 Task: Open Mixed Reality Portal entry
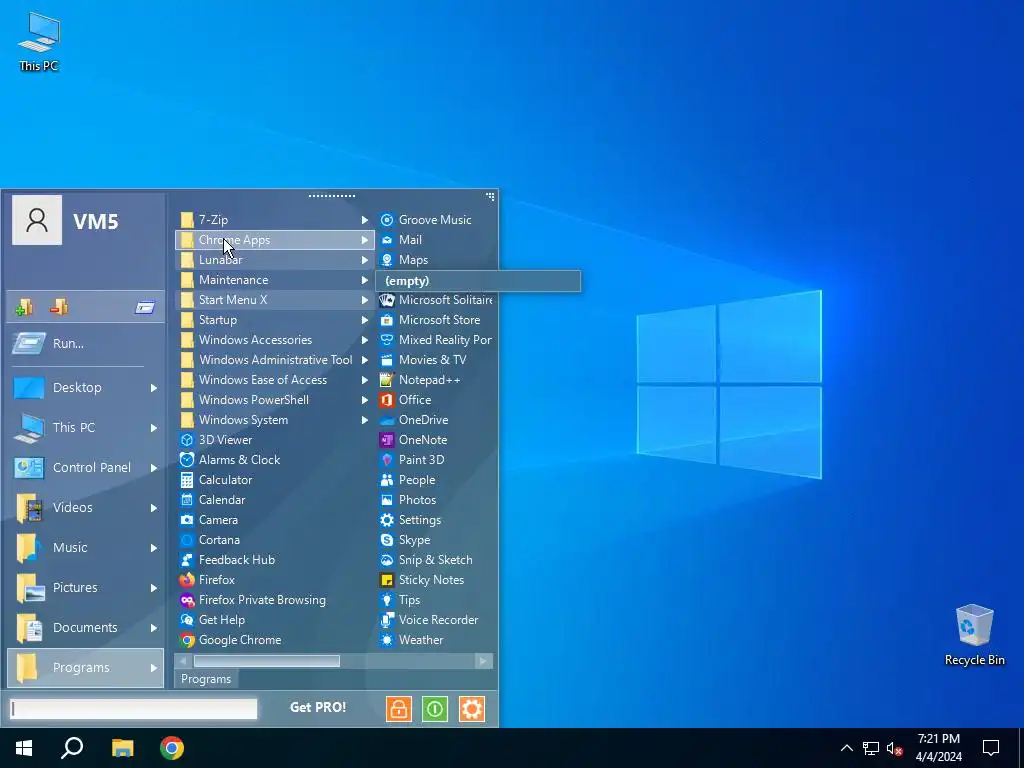(436, 340)
